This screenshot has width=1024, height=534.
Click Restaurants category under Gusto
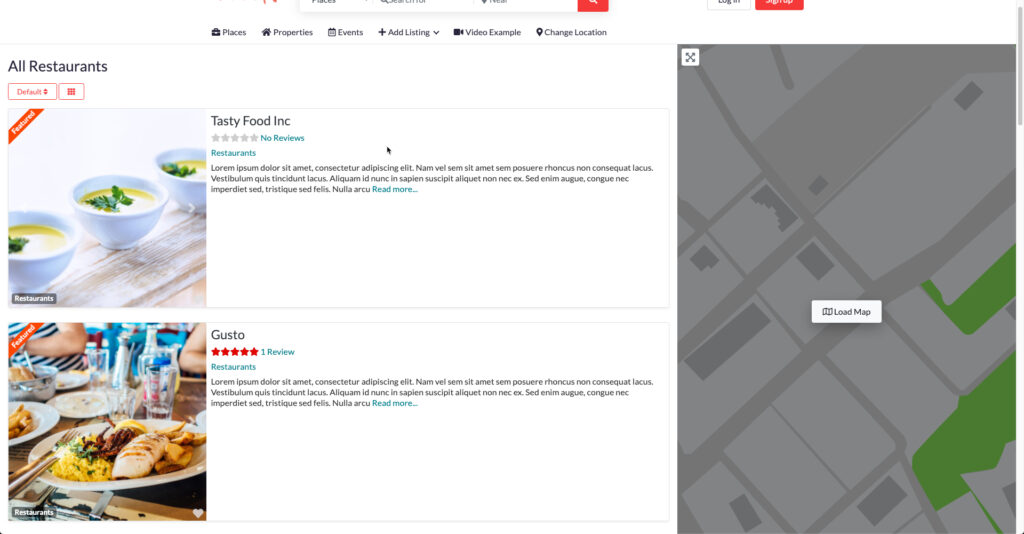click(233, 367)
